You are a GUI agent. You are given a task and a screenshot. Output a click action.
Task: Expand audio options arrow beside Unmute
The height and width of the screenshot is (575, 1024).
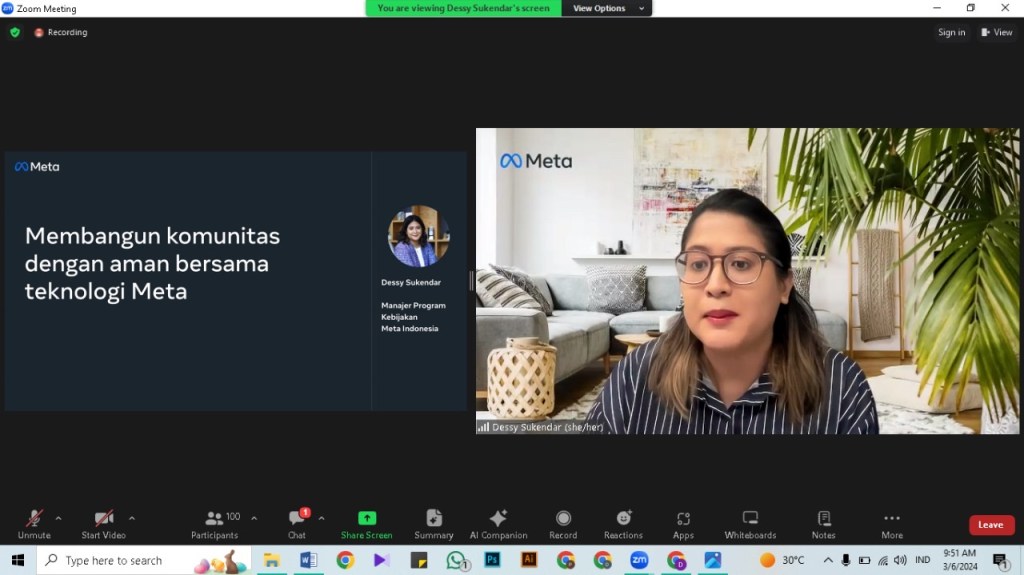(58, 518)
